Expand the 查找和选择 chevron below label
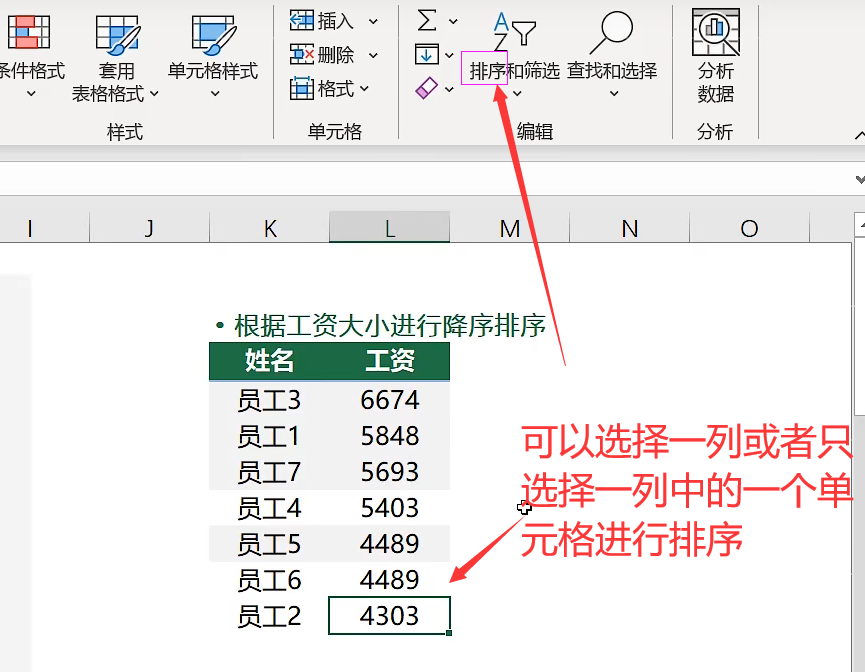865x672 pixels. click(614, 94)
